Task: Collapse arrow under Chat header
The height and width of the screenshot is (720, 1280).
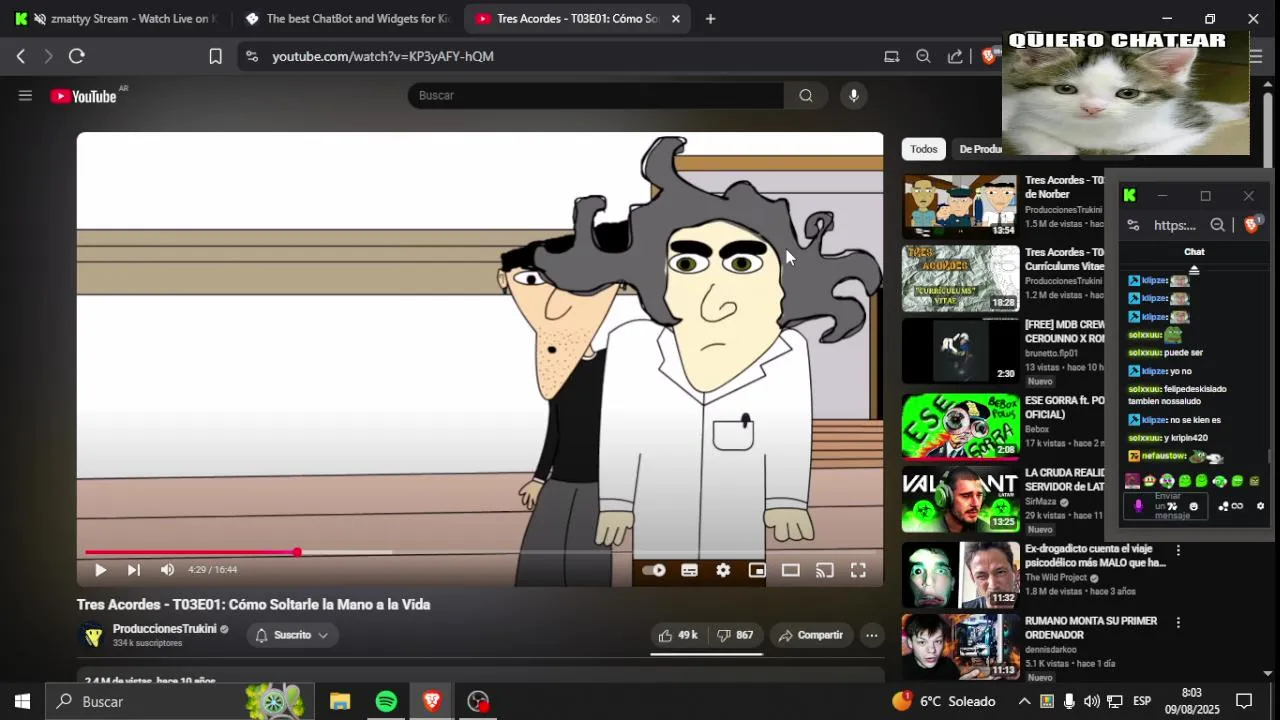Action: point(1193,270)
